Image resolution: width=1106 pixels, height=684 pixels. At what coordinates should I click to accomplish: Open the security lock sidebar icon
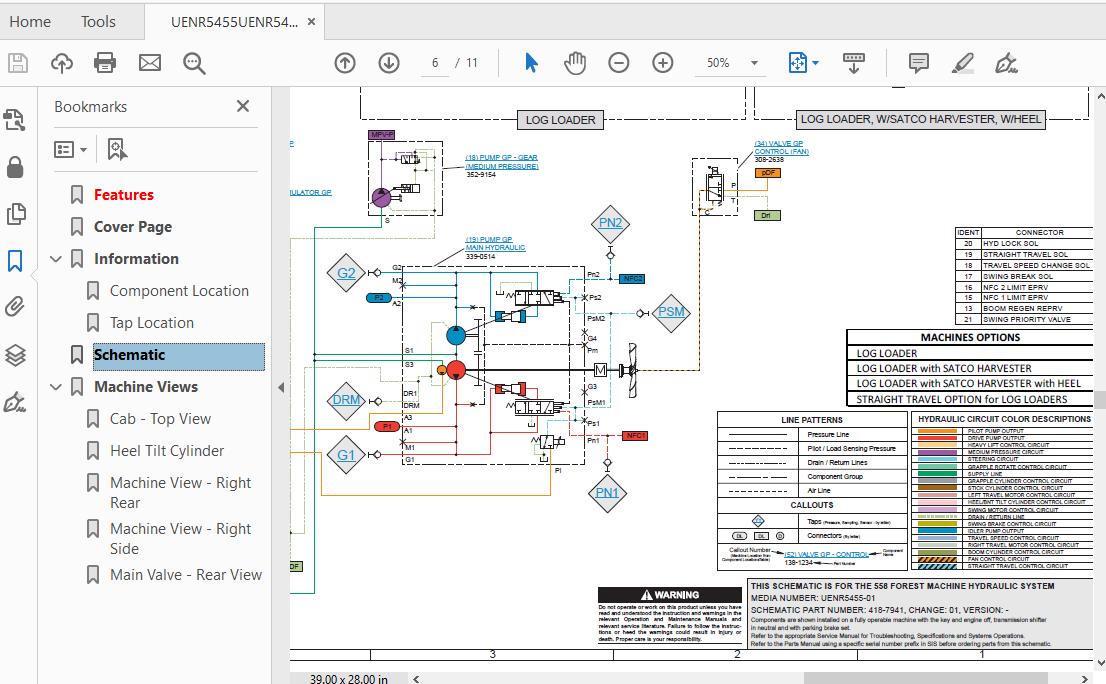15,167
